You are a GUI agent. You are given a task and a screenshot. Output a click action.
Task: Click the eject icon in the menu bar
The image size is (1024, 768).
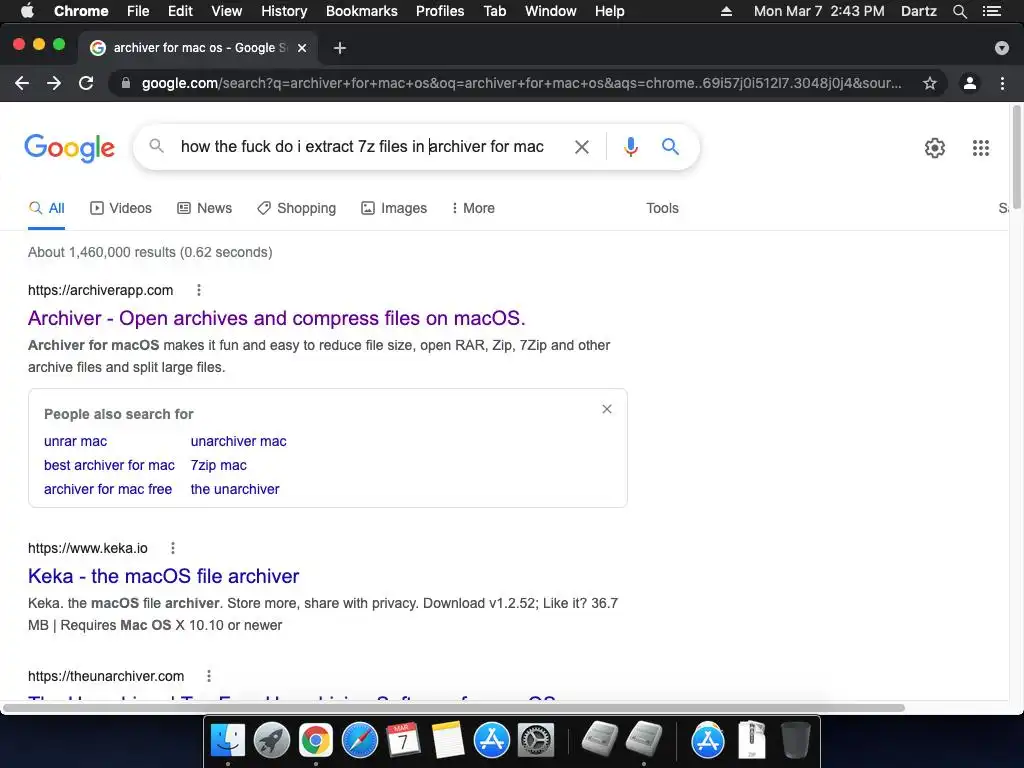tap(726, 11)
